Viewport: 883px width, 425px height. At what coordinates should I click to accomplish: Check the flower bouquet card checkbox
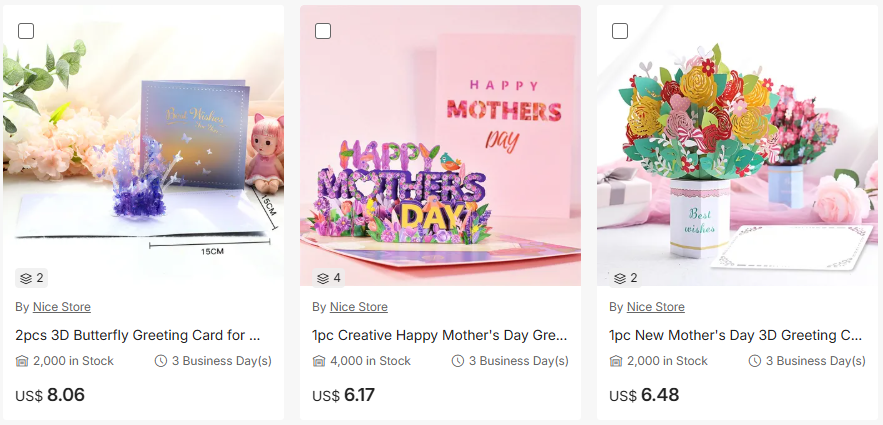[620, 31]
